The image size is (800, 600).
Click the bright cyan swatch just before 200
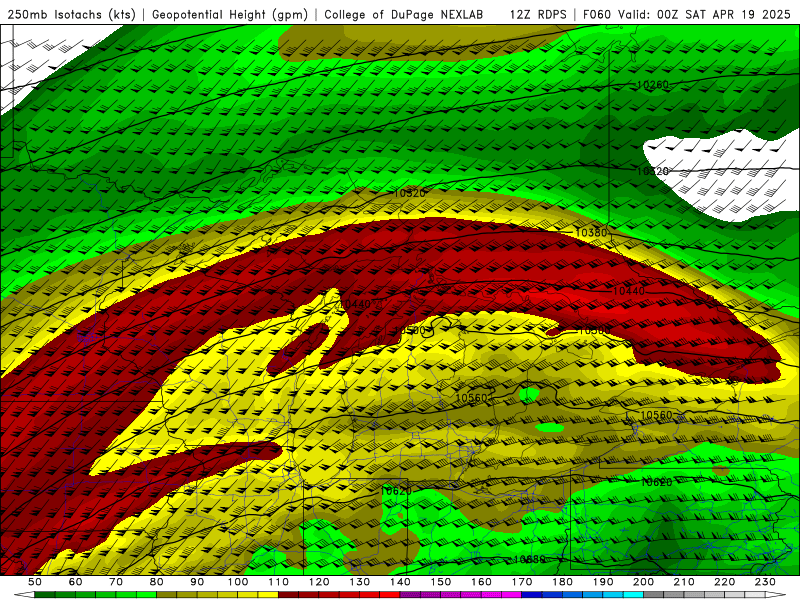(x=633, y=595)
